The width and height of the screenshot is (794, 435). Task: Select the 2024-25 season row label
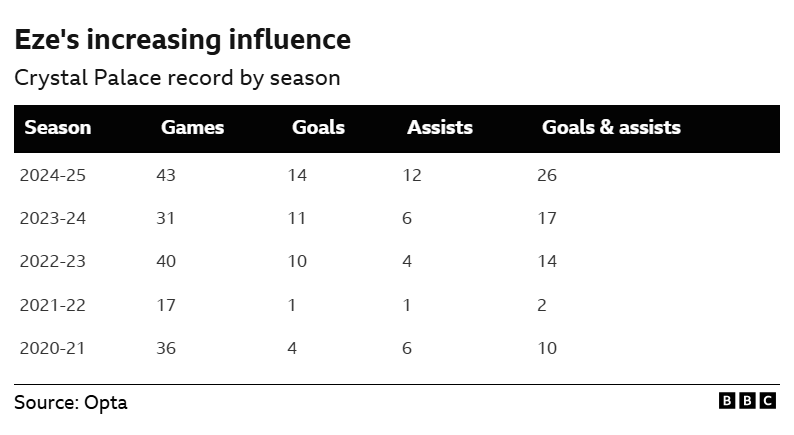53,175
